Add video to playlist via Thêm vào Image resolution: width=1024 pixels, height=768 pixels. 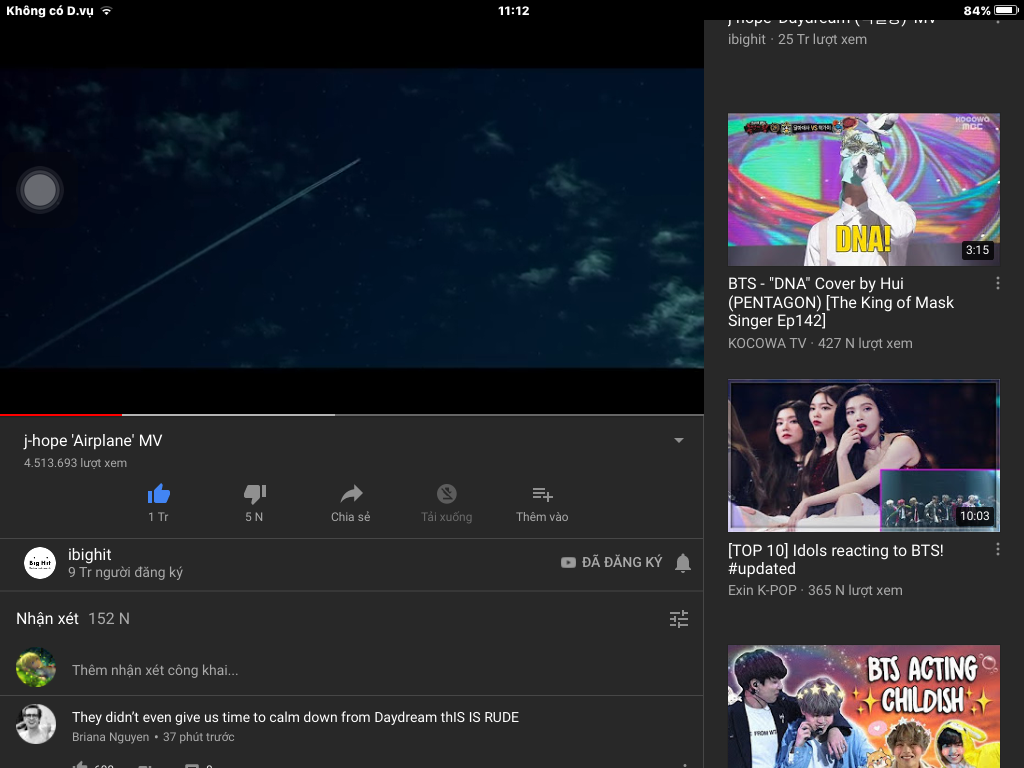tap(542, 495)
